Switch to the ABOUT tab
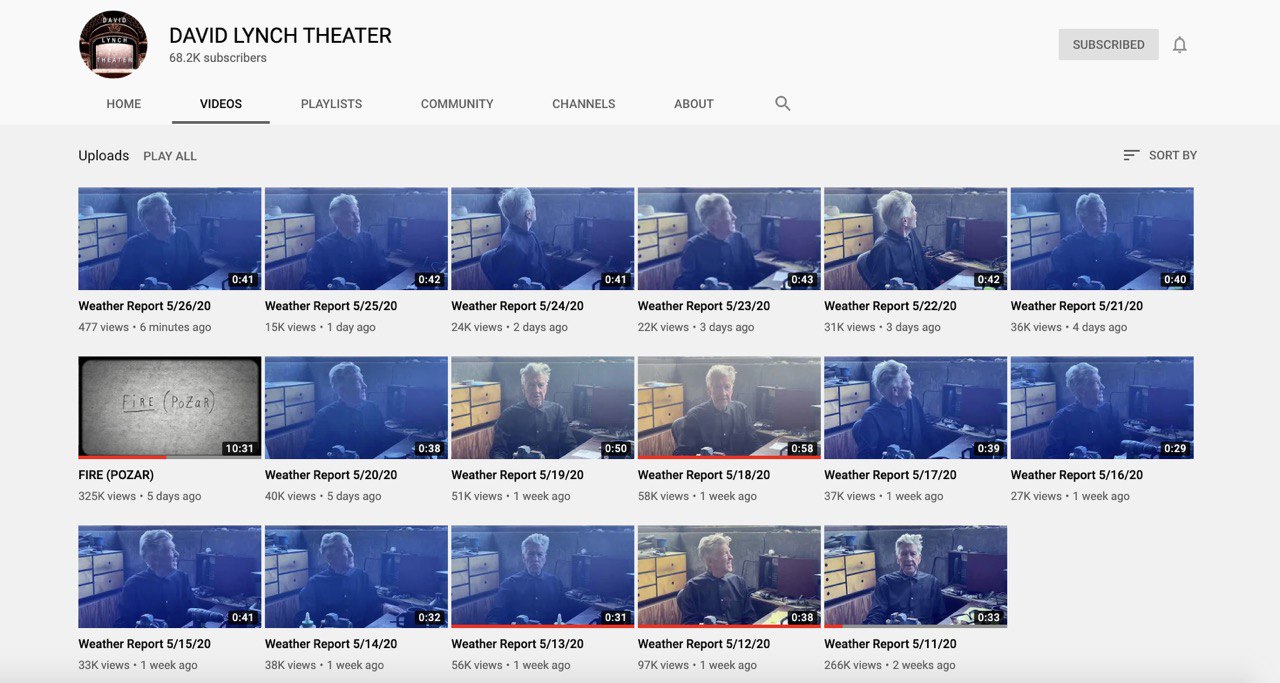This screenshot has width=1280, height=683. 694,104
